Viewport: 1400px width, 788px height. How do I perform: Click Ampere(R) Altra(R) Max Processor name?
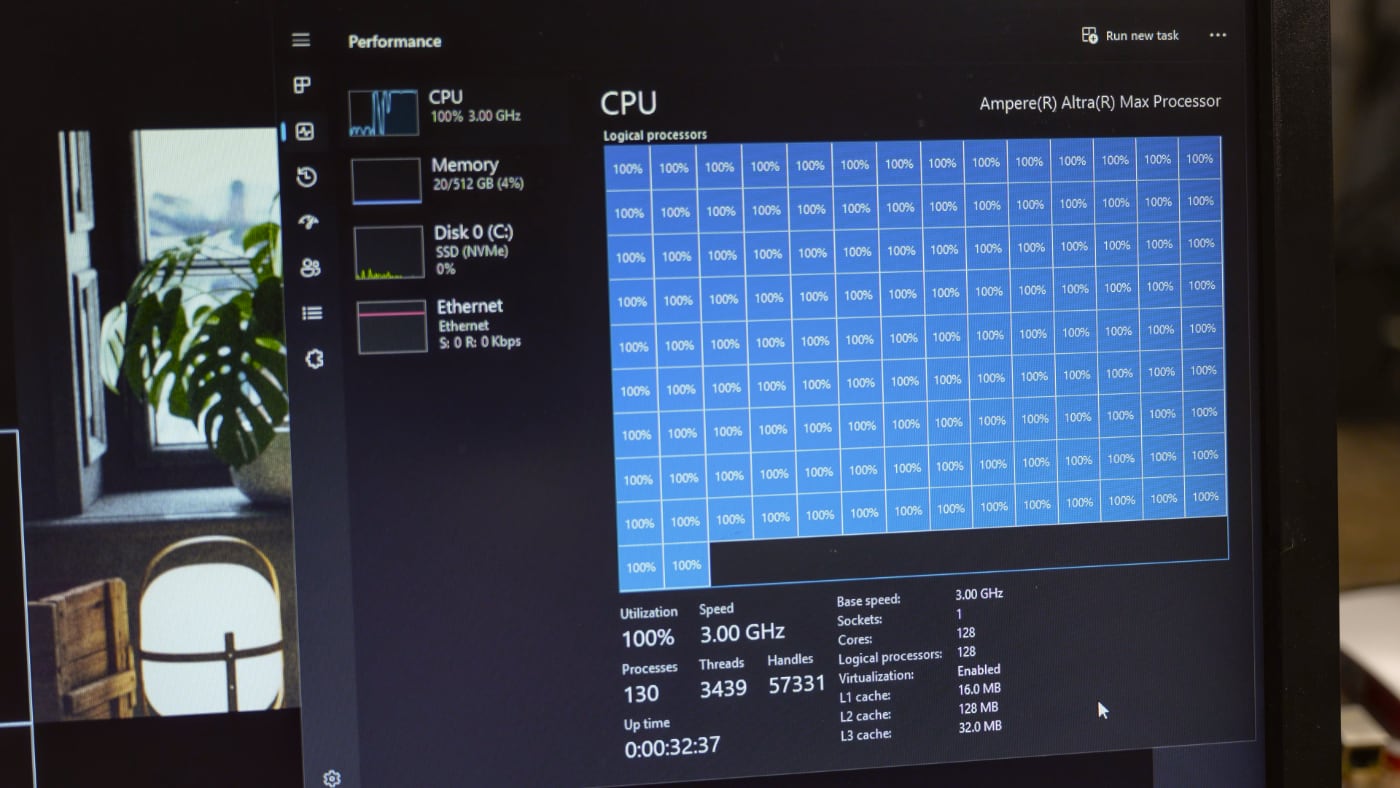point(1100,102)
